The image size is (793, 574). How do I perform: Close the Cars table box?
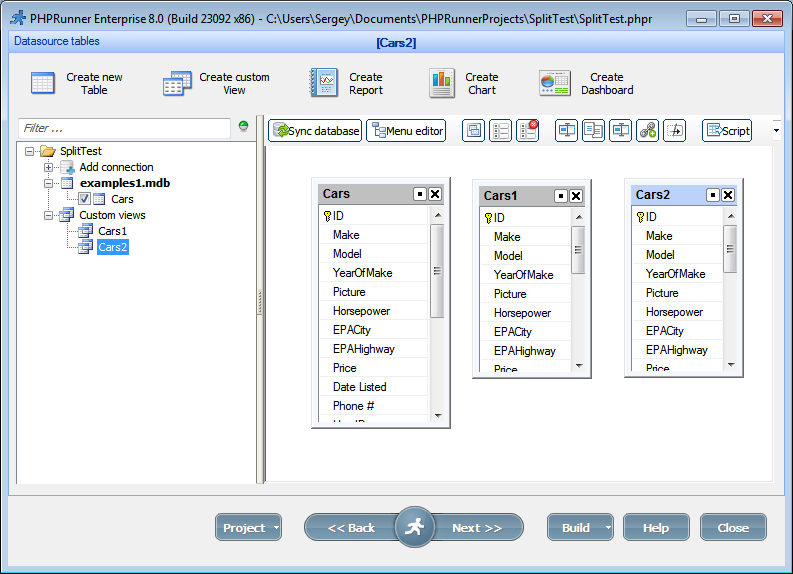pos(435,194)
